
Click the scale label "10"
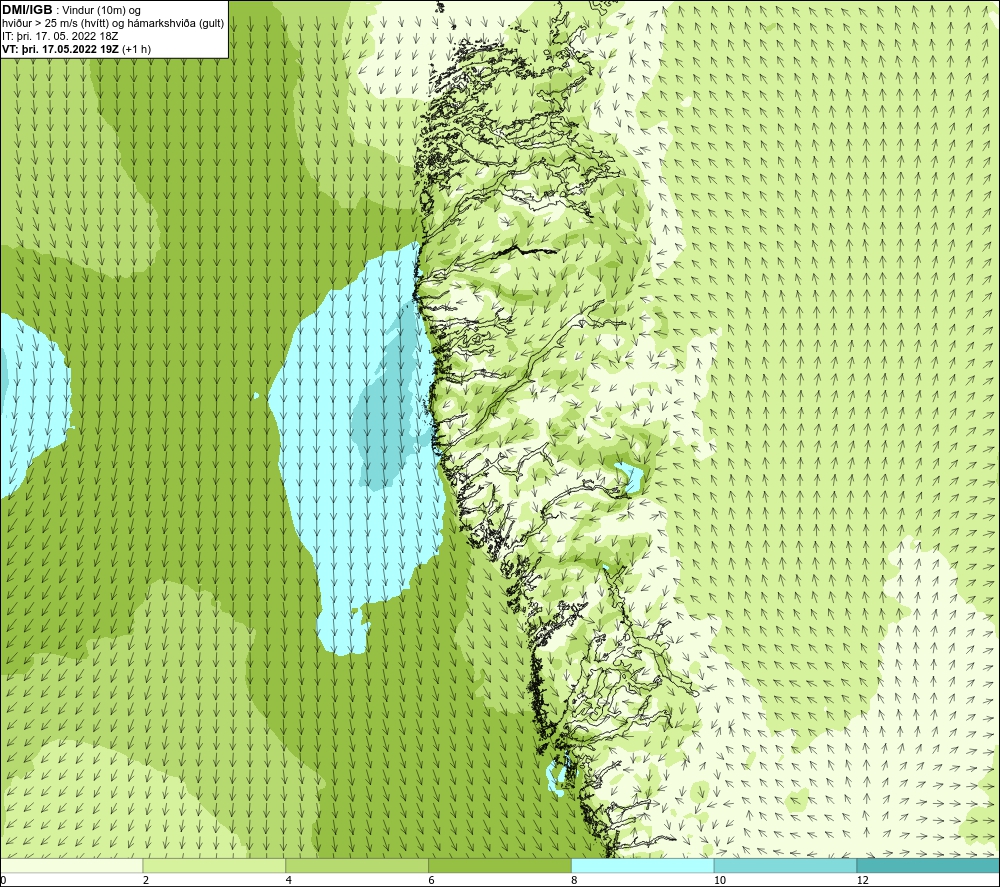[720, 881]
